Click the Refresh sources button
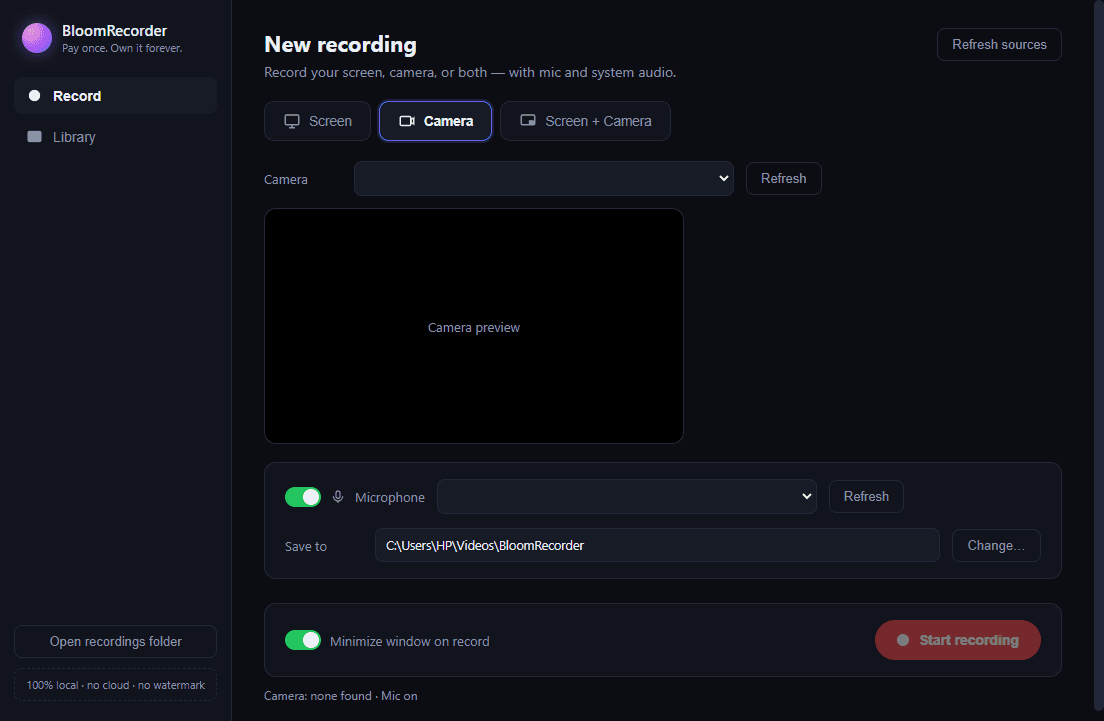The width and height of the screenshot is (1104, 721). coord(999,44)
